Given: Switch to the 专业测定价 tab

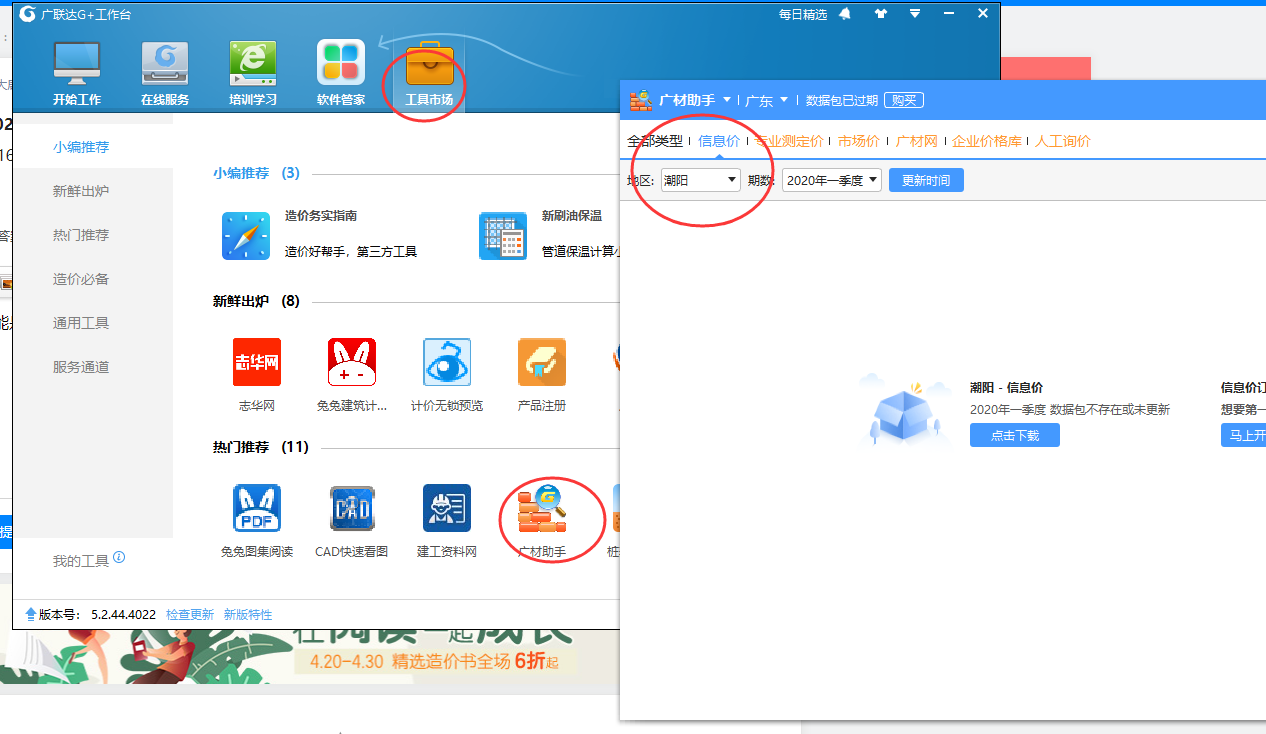Looking at the screenshot, I should 789,141.
